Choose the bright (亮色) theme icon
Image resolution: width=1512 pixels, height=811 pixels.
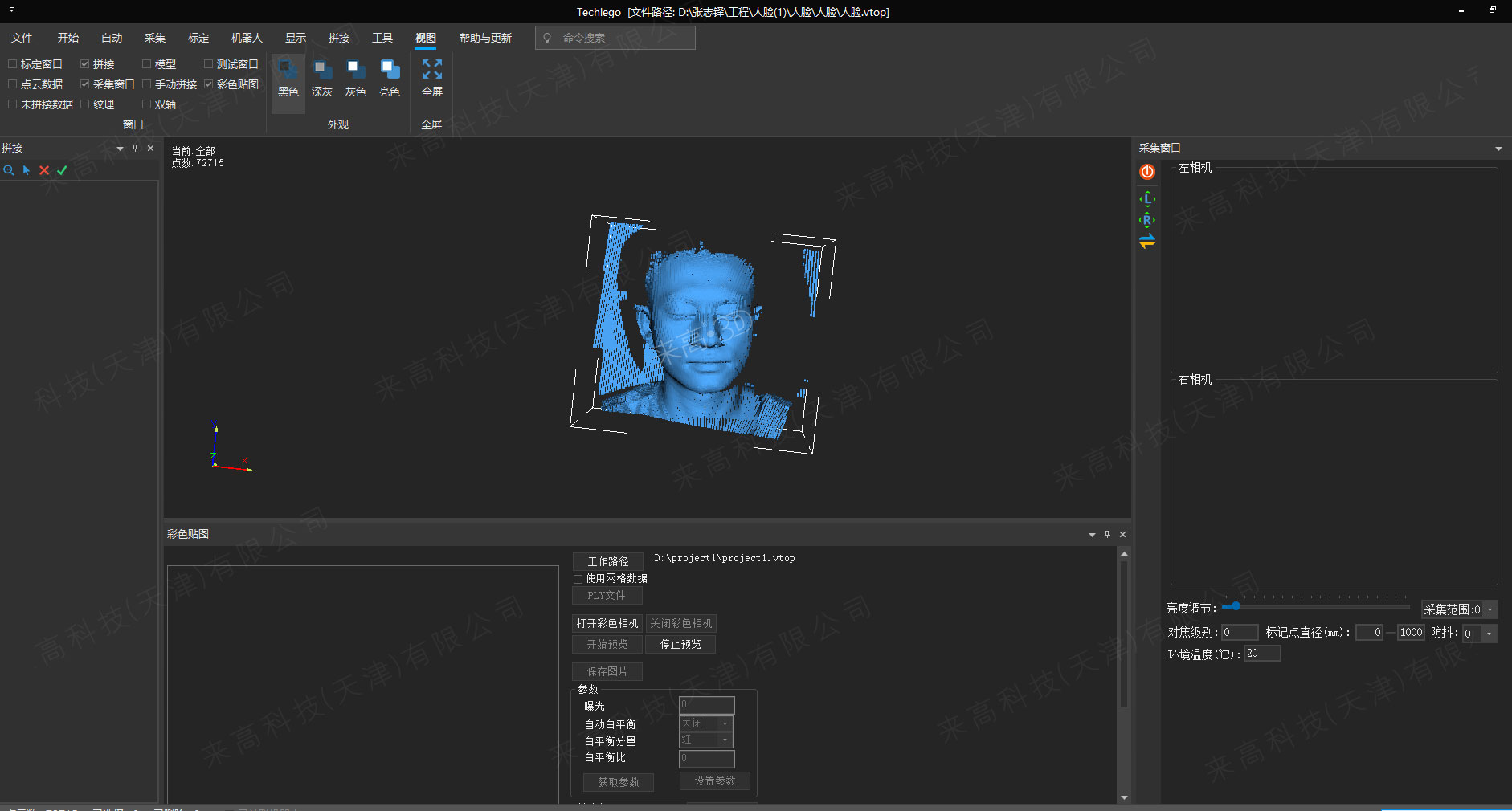[390, 71]
